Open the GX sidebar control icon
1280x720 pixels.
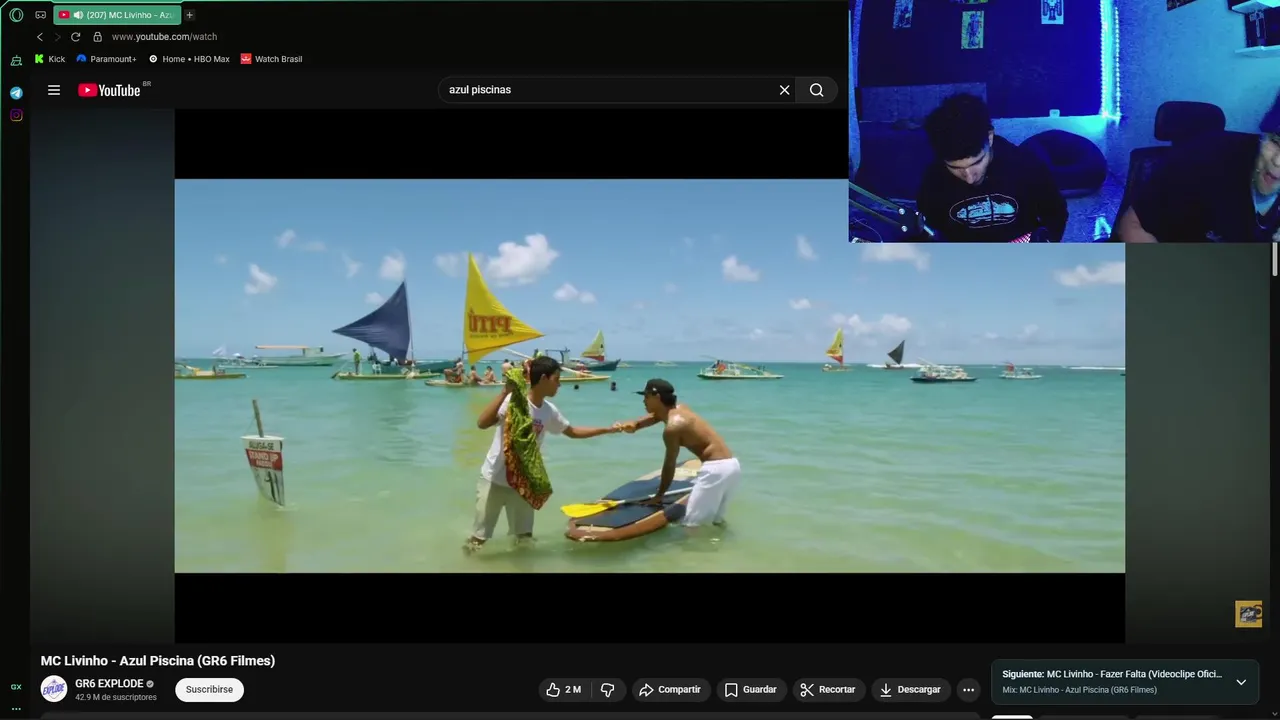point(16,687)
